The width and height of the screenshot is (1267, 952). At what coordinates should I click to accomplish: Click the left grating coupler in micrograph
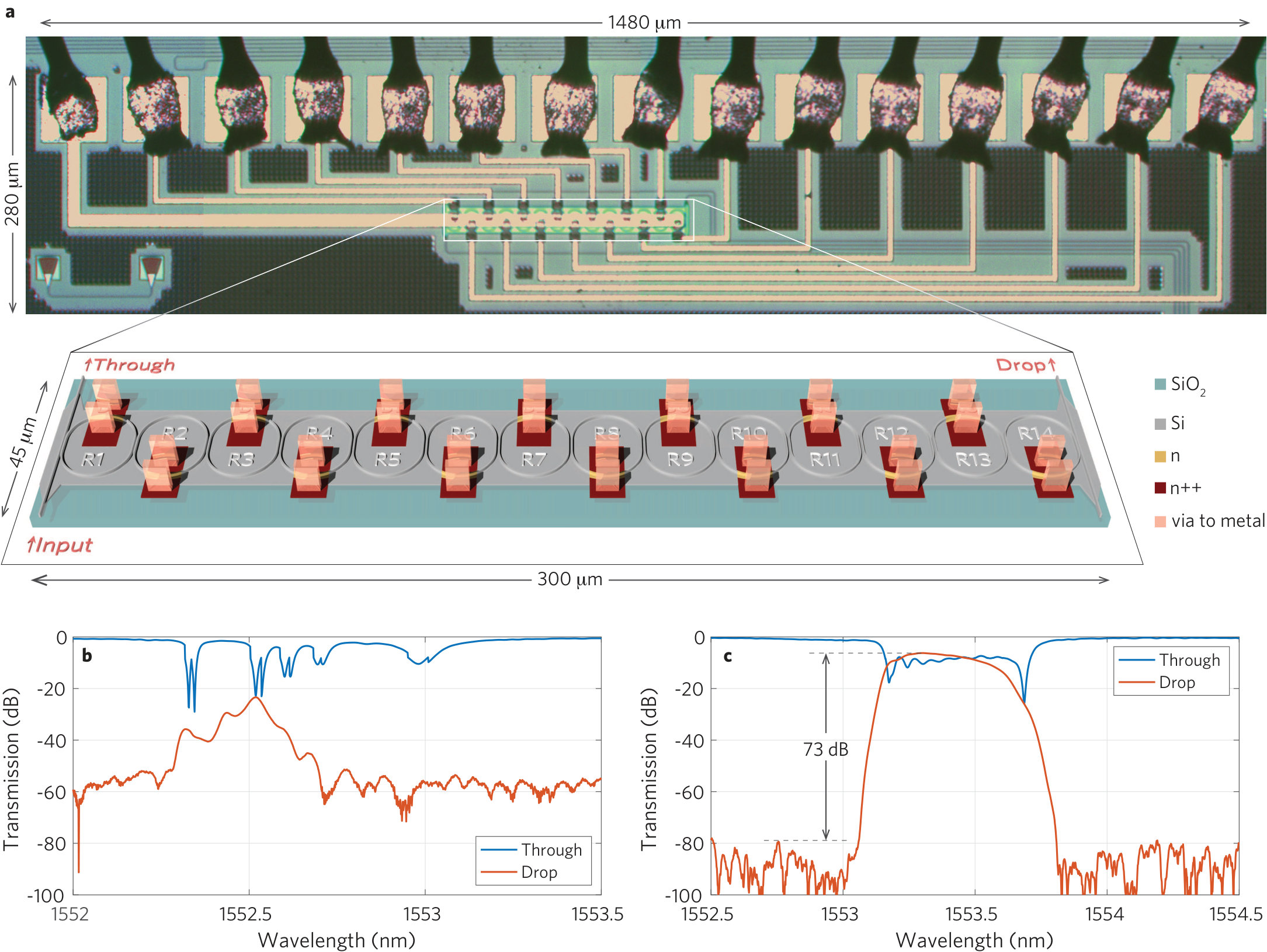(x=48, y=270)
